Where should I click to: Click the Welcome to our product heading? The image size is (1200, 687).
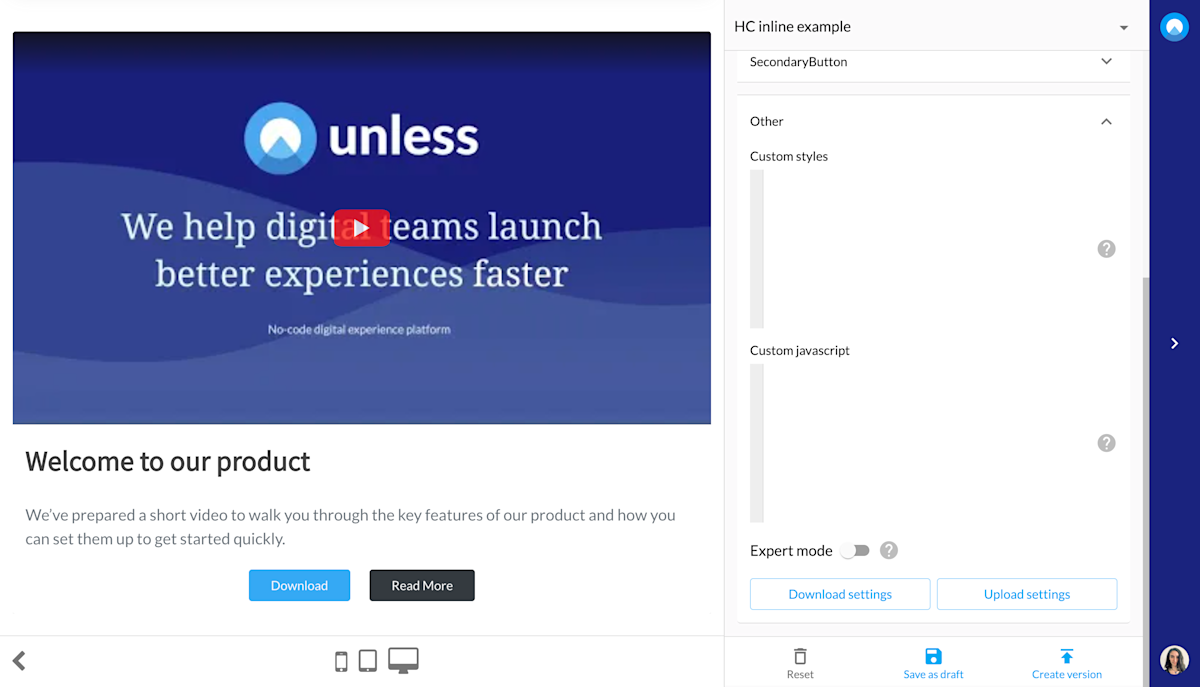(168, 461)
